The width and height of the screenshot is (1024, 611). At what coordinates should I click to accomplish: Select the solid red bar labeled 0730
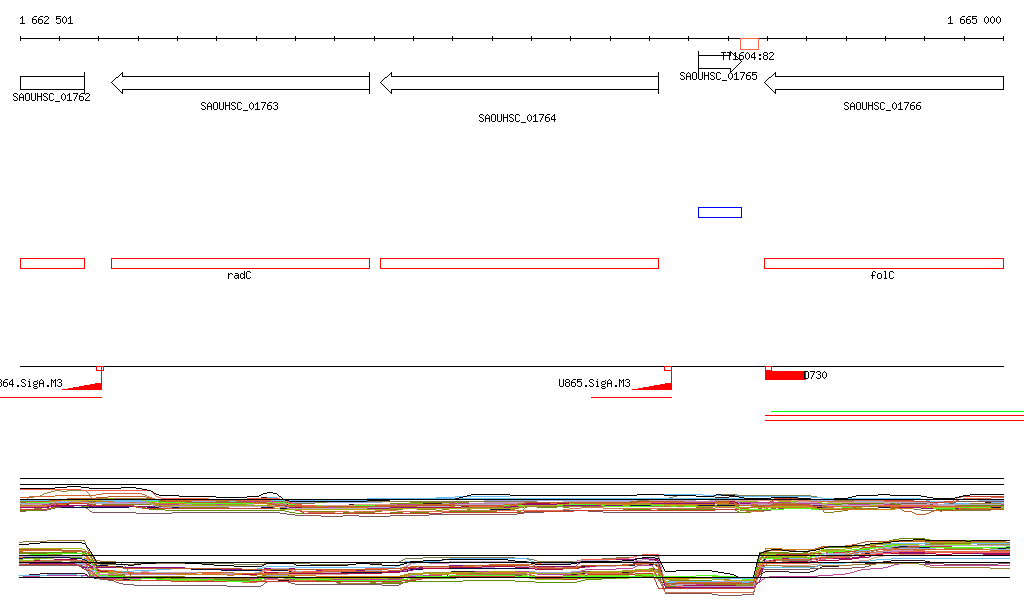(784, 375)
